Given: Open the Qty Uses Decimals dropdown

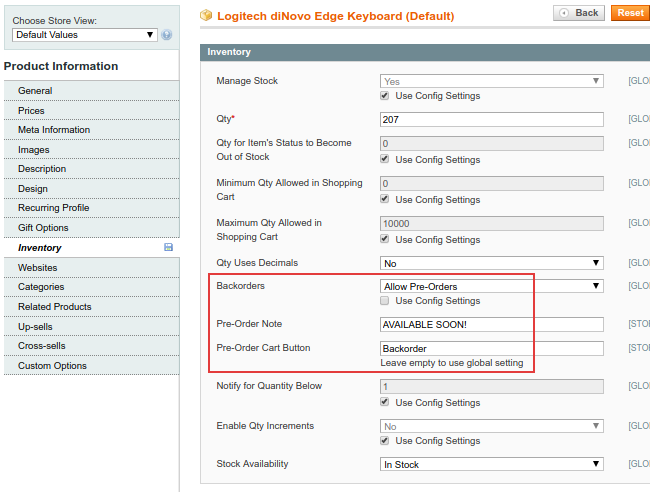Looking at the screenshot, I should [x=492, y=263].
